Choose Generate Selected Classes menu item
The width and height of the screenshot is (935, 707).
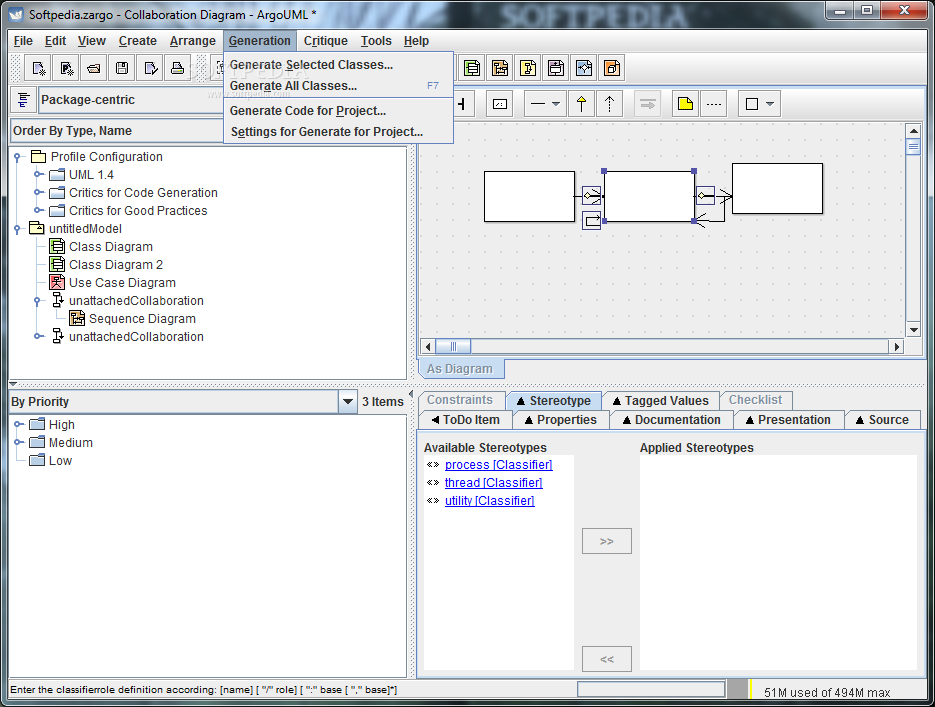(338, 64)
